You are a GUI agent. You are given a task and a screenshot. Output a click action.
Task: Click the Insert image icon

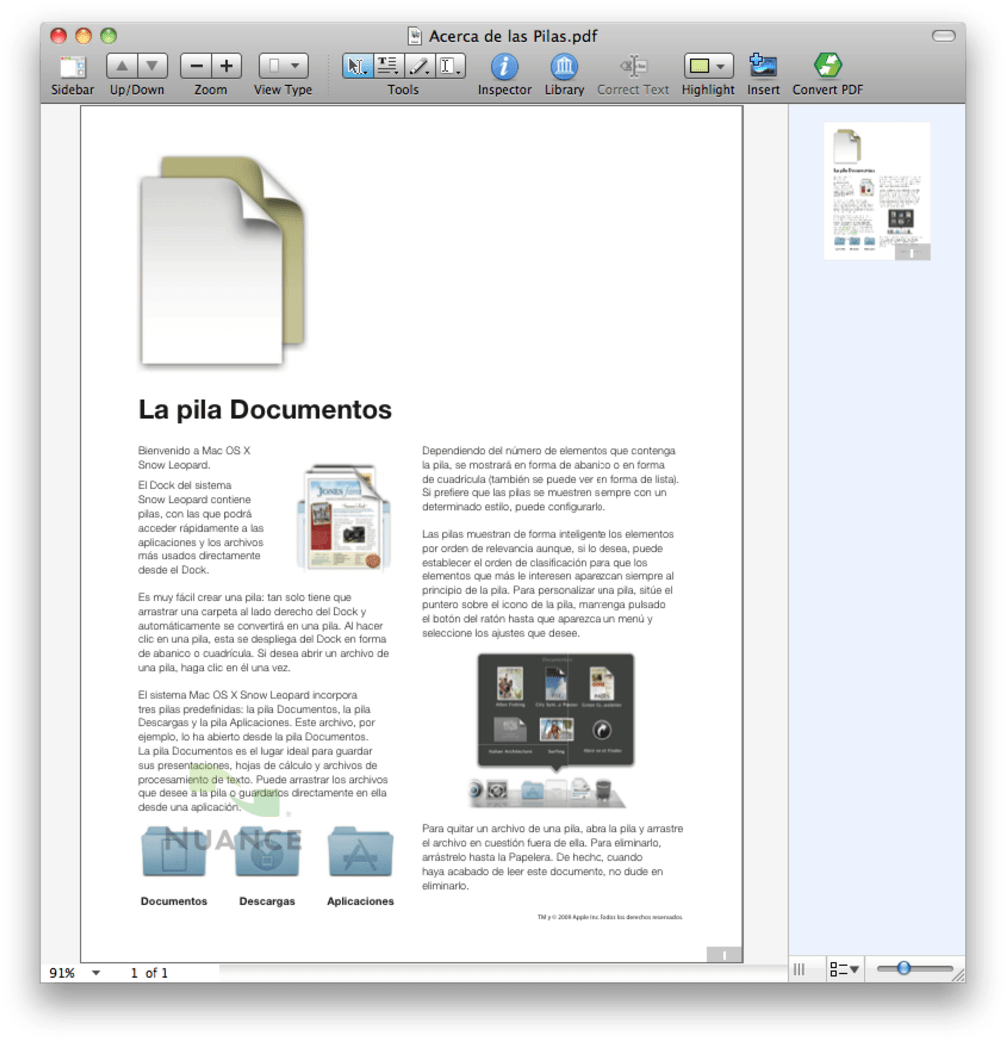(762, 65)
